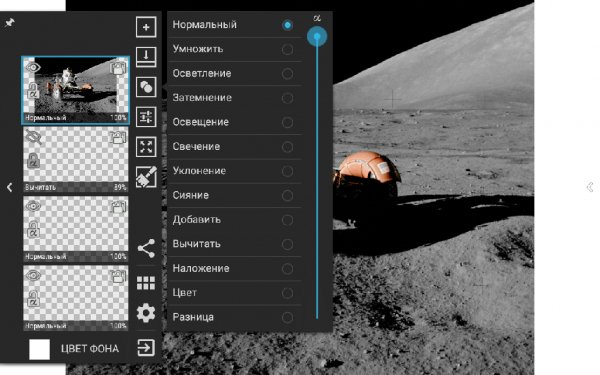Add a new layer with plus icon
600x375 pixels.
[146, 27]
